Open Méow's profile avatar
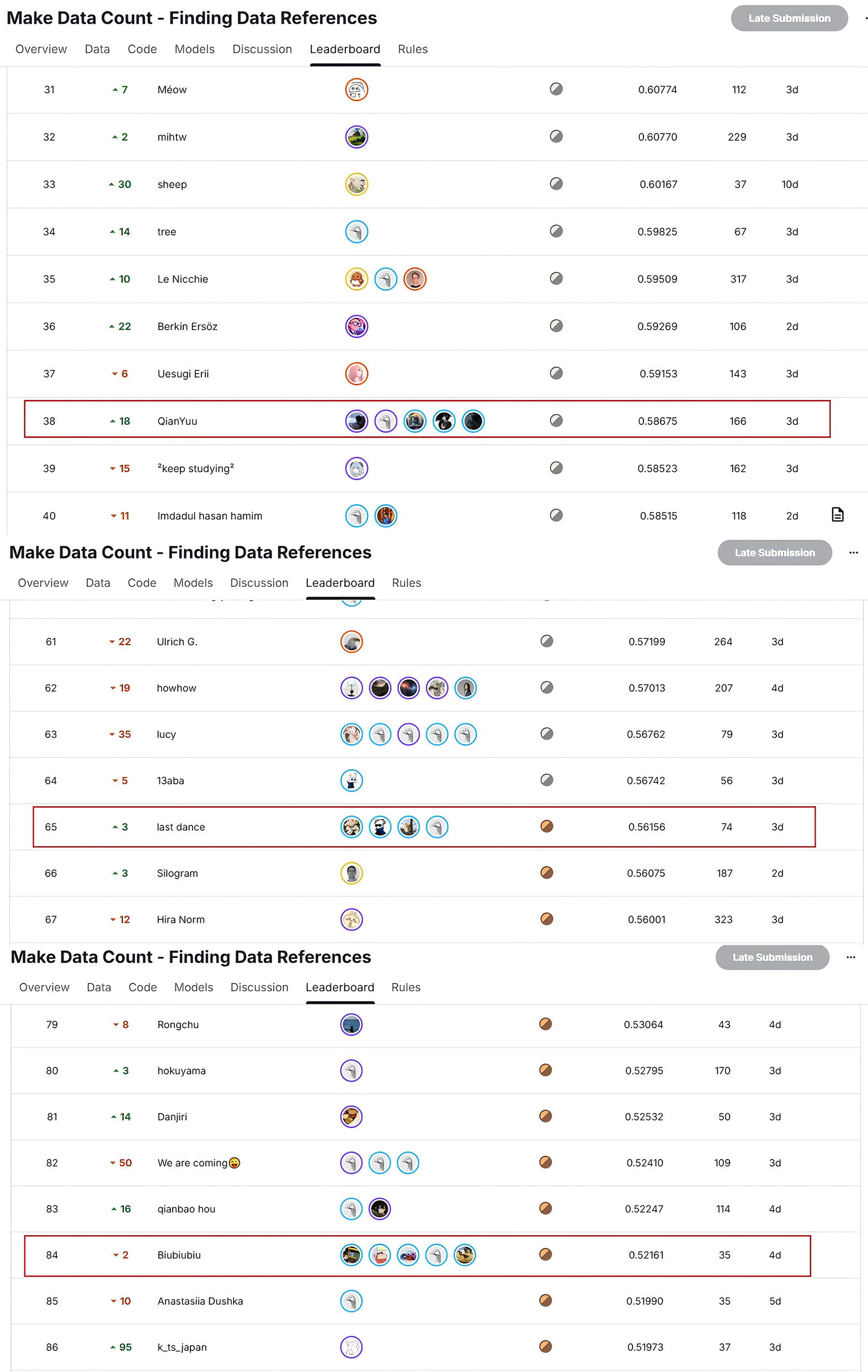The width and height of the screenshot is (868, 1372). pyautogui.click(x=356, y=89)
